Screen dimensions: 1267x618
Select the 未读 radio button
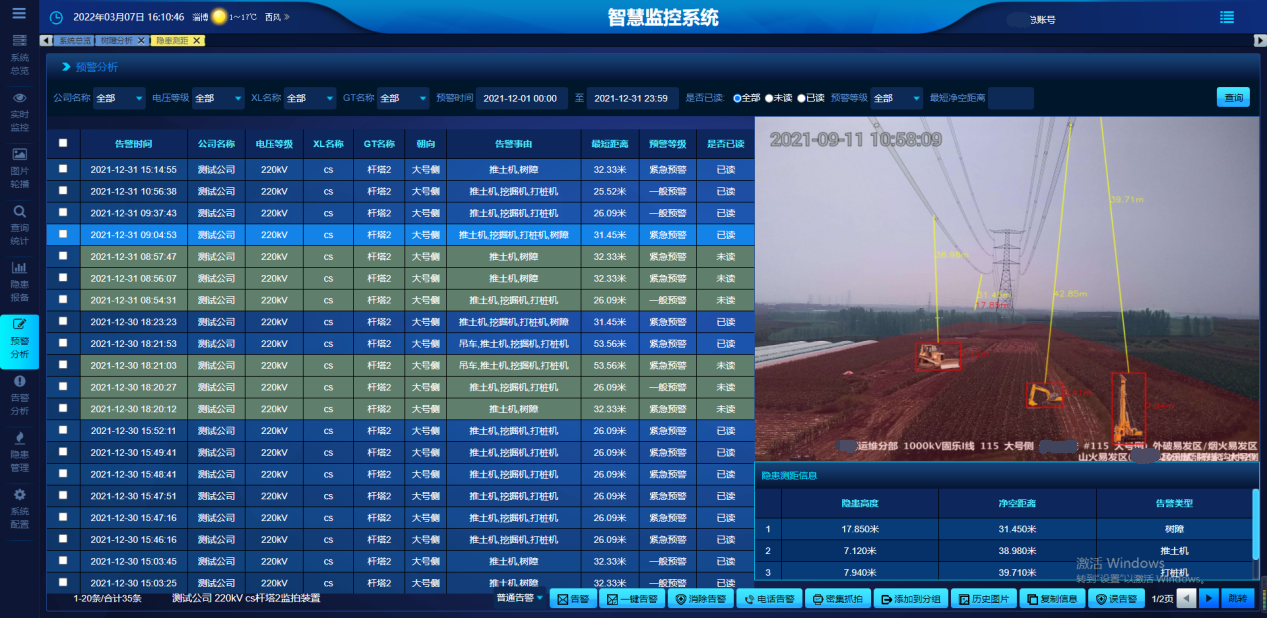coord(770,98)
